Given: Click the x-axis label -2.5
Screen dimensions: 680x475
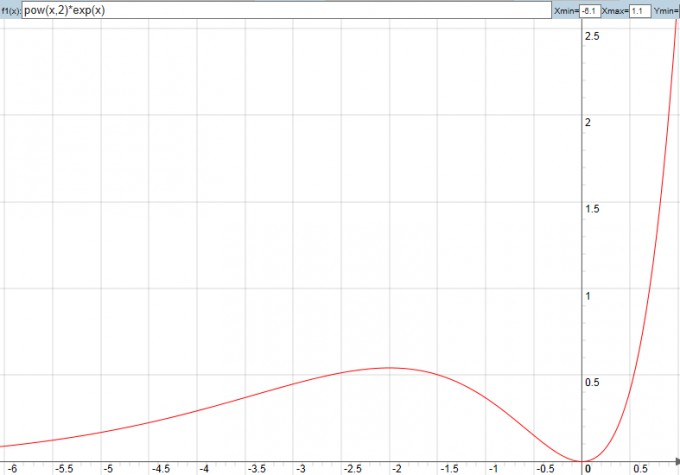Looking at the screenshot, I should [353, 469].
